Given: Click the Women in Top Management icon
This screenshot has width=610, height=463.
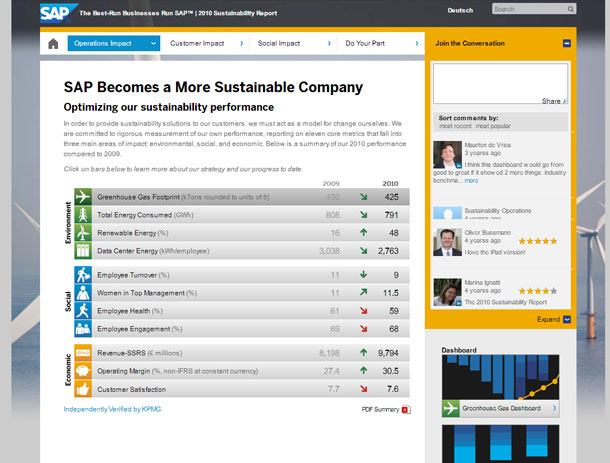Looking at the screenshot, I should pyautogui.click(x=83, y=293).
